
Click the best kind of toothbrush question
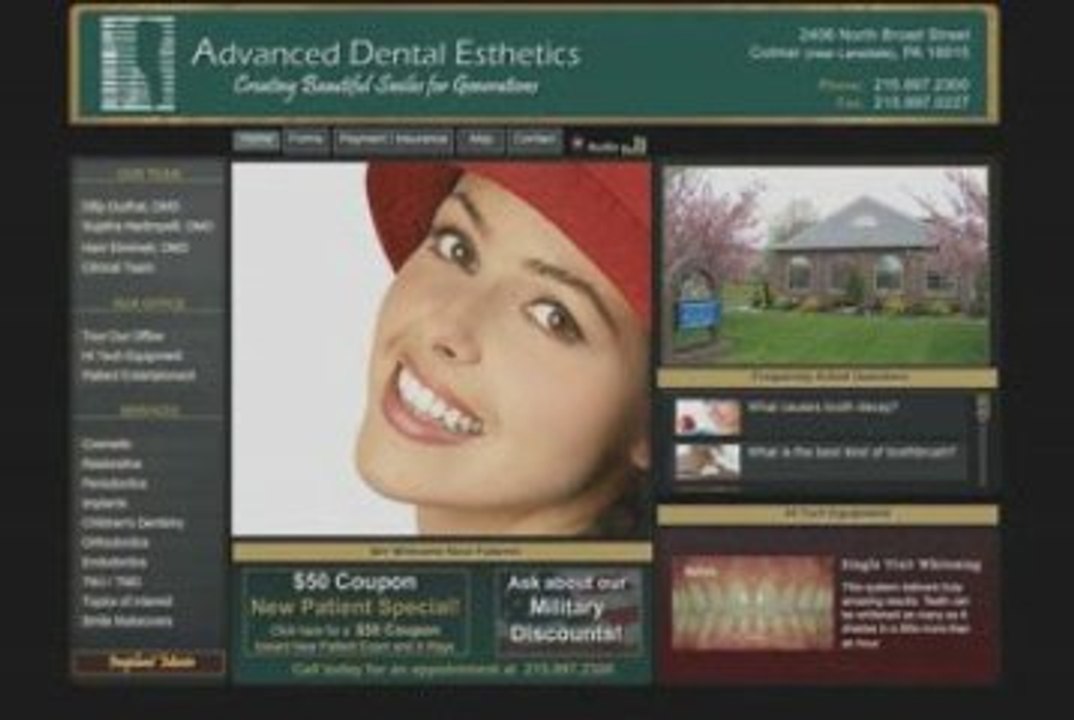tap(851, 452)
